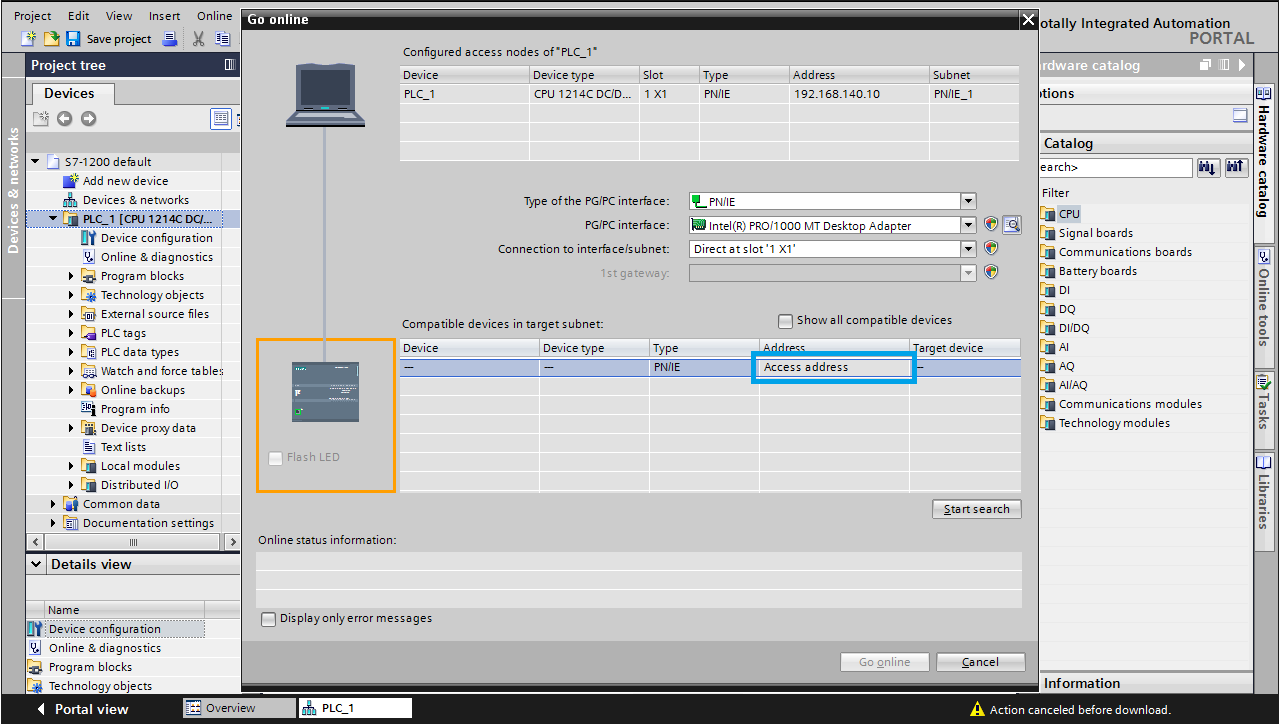Image resolution: width=1280 pixels, height=725 pixels.
Task: Toggle Show all compatible devices checkbox
Action: 785,321
